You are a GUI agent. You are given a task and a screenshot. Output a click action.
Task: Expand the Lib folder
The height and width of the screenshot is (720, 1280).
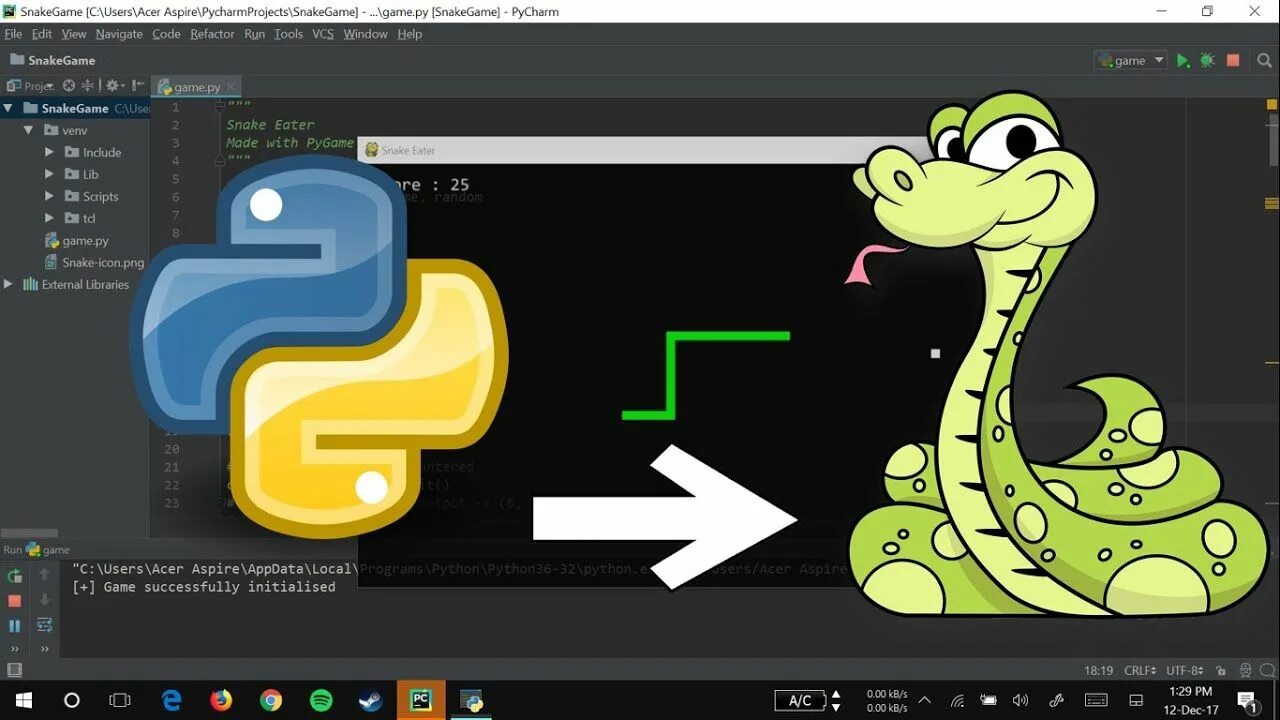click(x=49, y=174)
